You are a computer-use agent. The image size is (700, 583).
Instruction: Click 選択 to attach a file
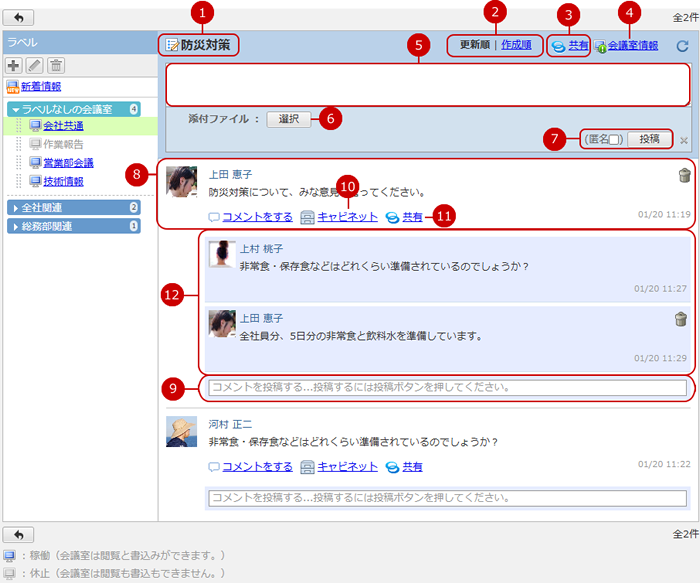pos(289,119)
